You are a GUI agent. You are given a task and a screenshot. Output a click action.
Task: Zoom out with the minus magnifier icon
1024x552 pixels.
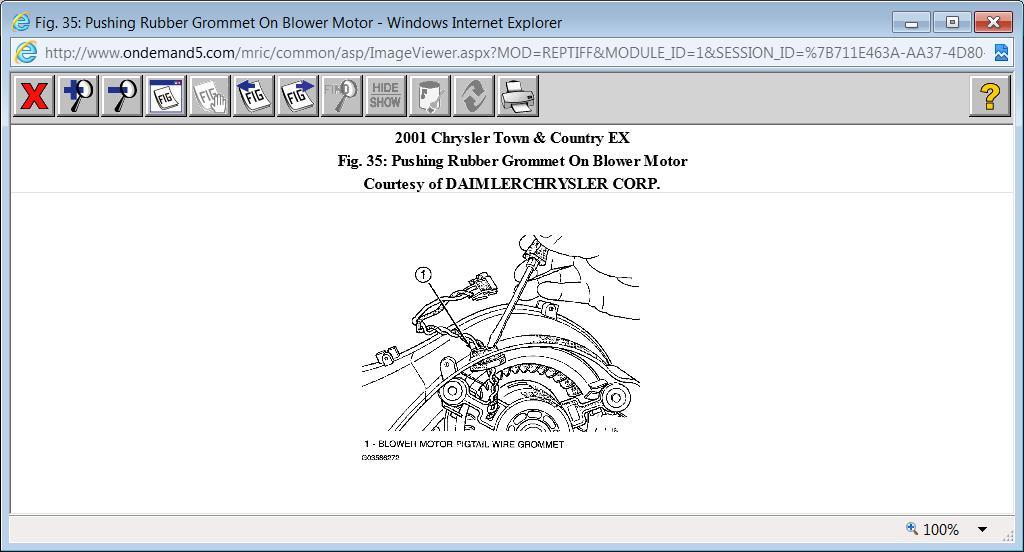pyautogui.click(x=121, y=96)
